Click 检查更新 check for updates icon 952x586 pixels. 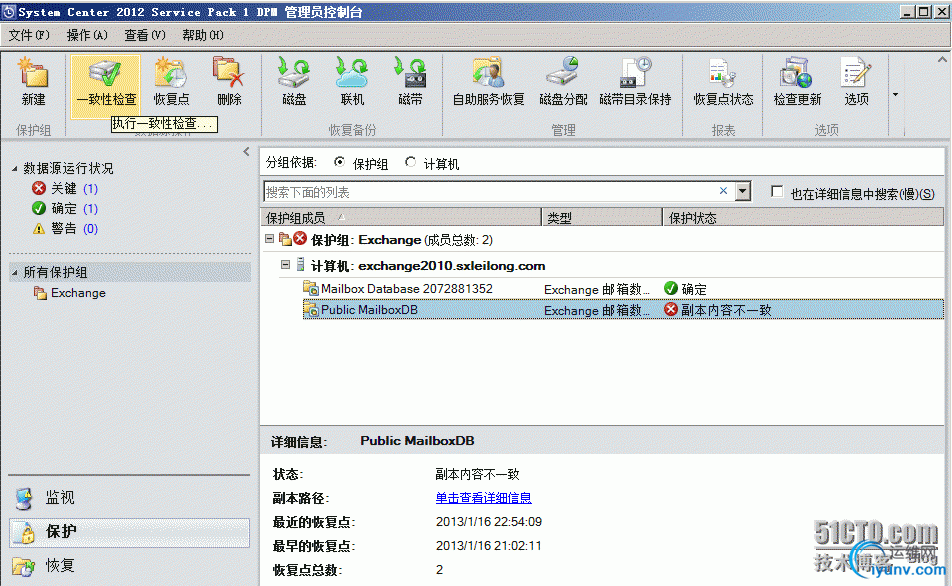coord(797,73)
